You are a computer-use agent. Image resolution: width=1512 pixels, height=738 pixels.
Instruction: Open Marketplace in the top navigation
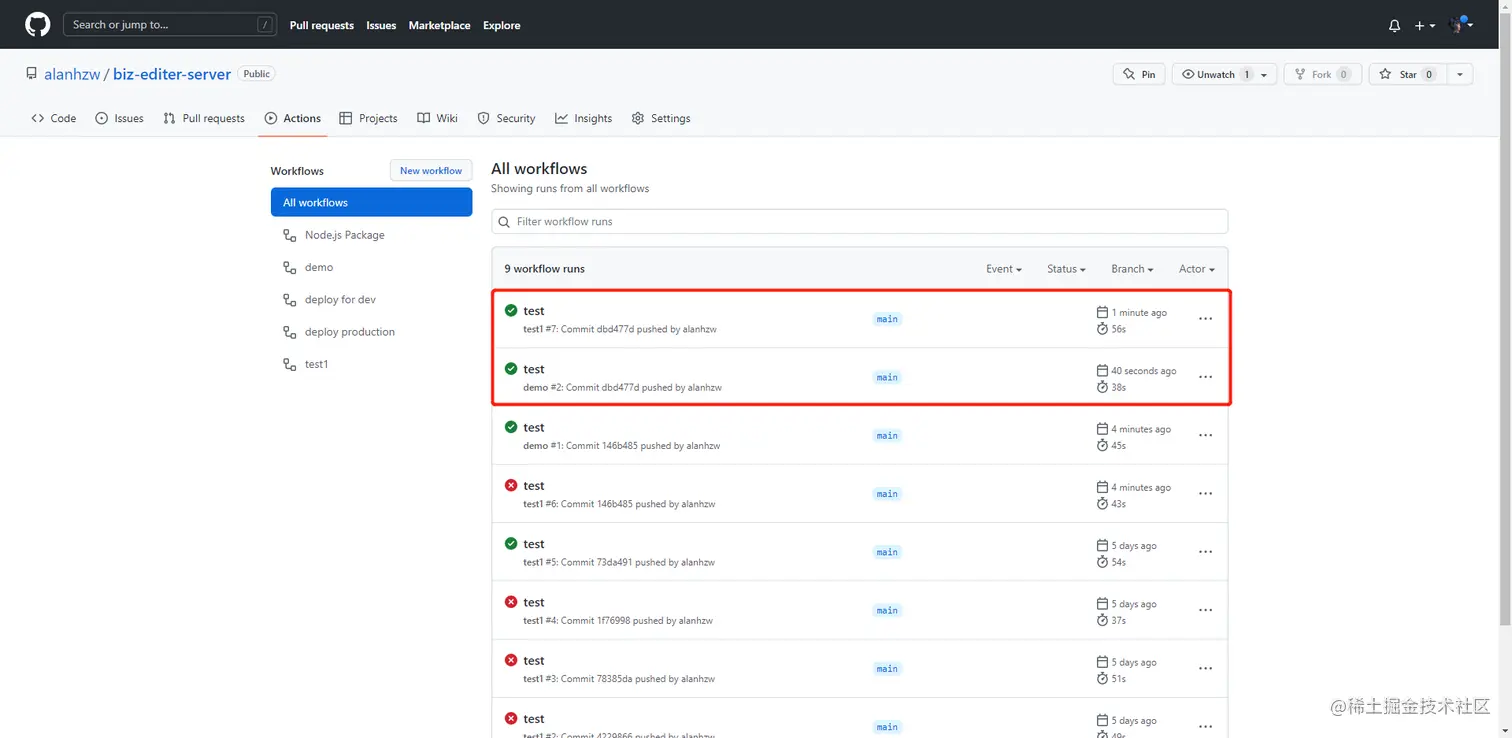click(439, 26)
